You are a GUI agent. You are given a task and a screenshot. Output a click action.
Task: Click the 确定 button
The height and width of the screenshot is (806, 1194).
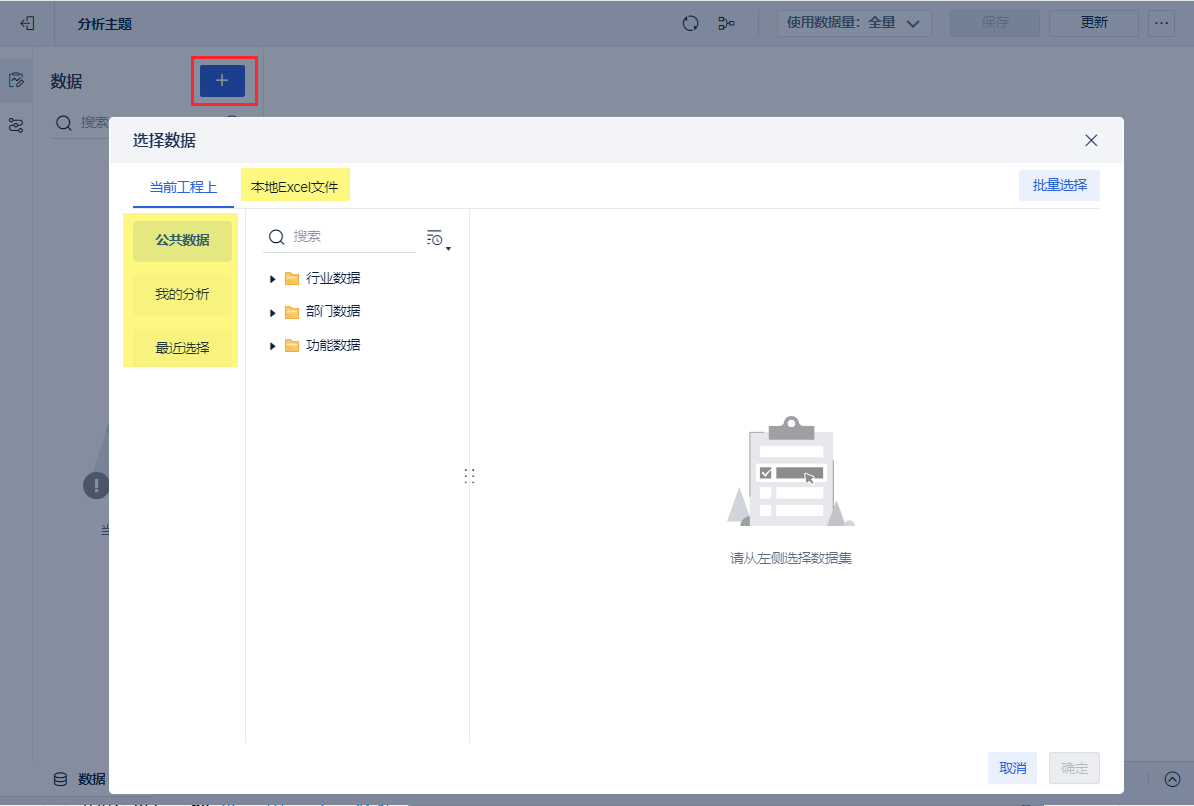pyautogui.click(x=1074, y=768)
